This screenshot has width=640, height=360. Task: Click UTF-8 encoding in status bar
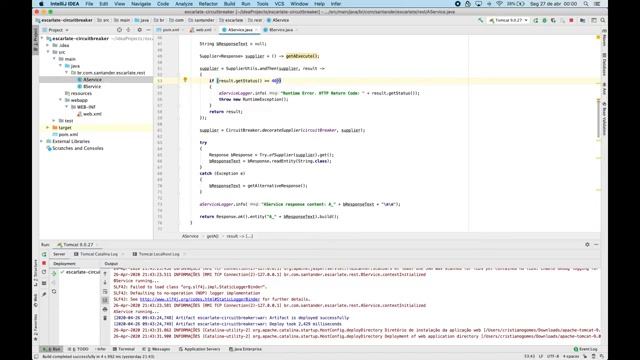click(553, 356)
